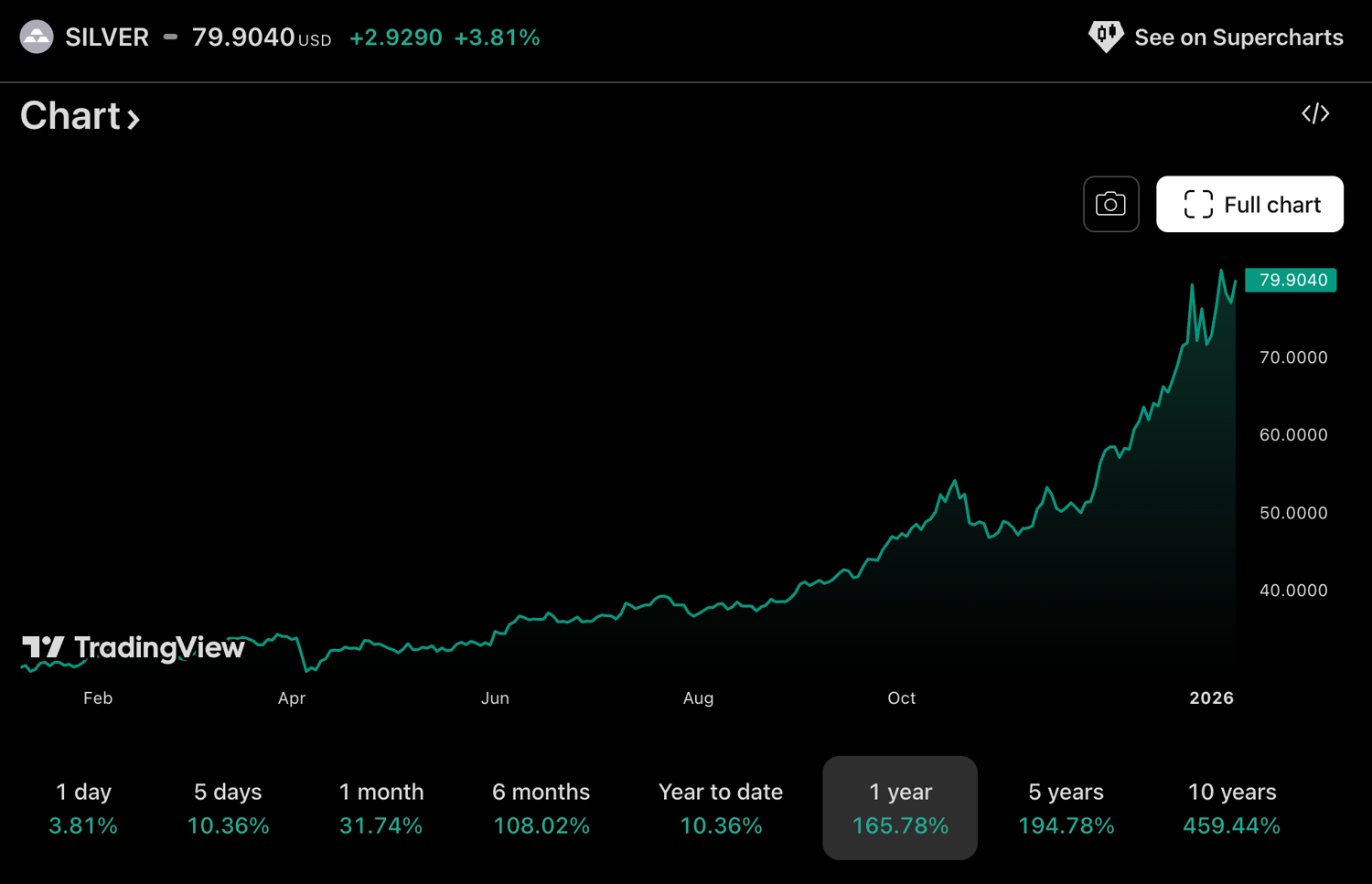
Task: Click the Supercharts diamond icon
Action: (1105, 37)
